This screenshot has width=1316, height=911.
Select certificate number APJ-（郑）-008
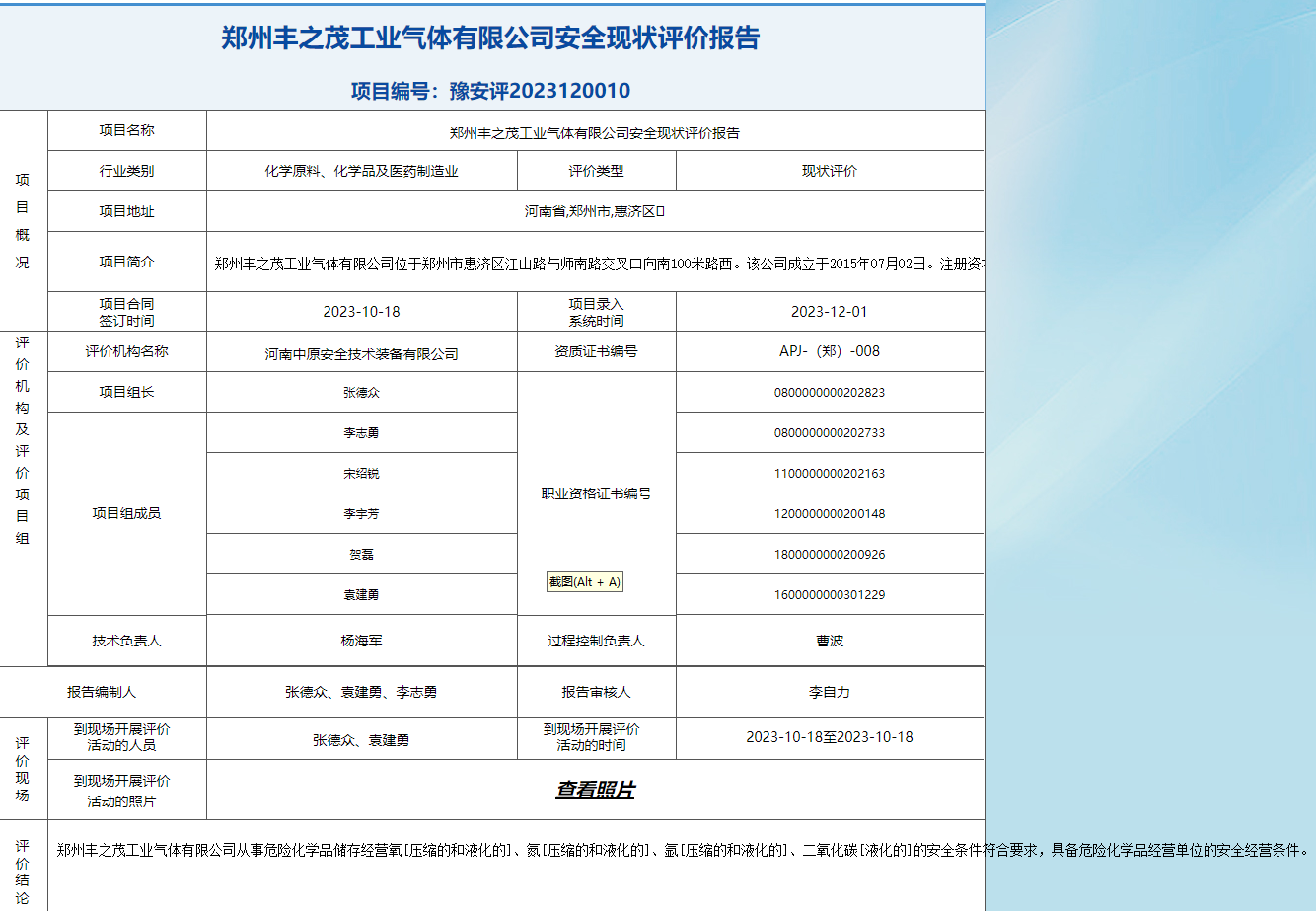(830, 351)
